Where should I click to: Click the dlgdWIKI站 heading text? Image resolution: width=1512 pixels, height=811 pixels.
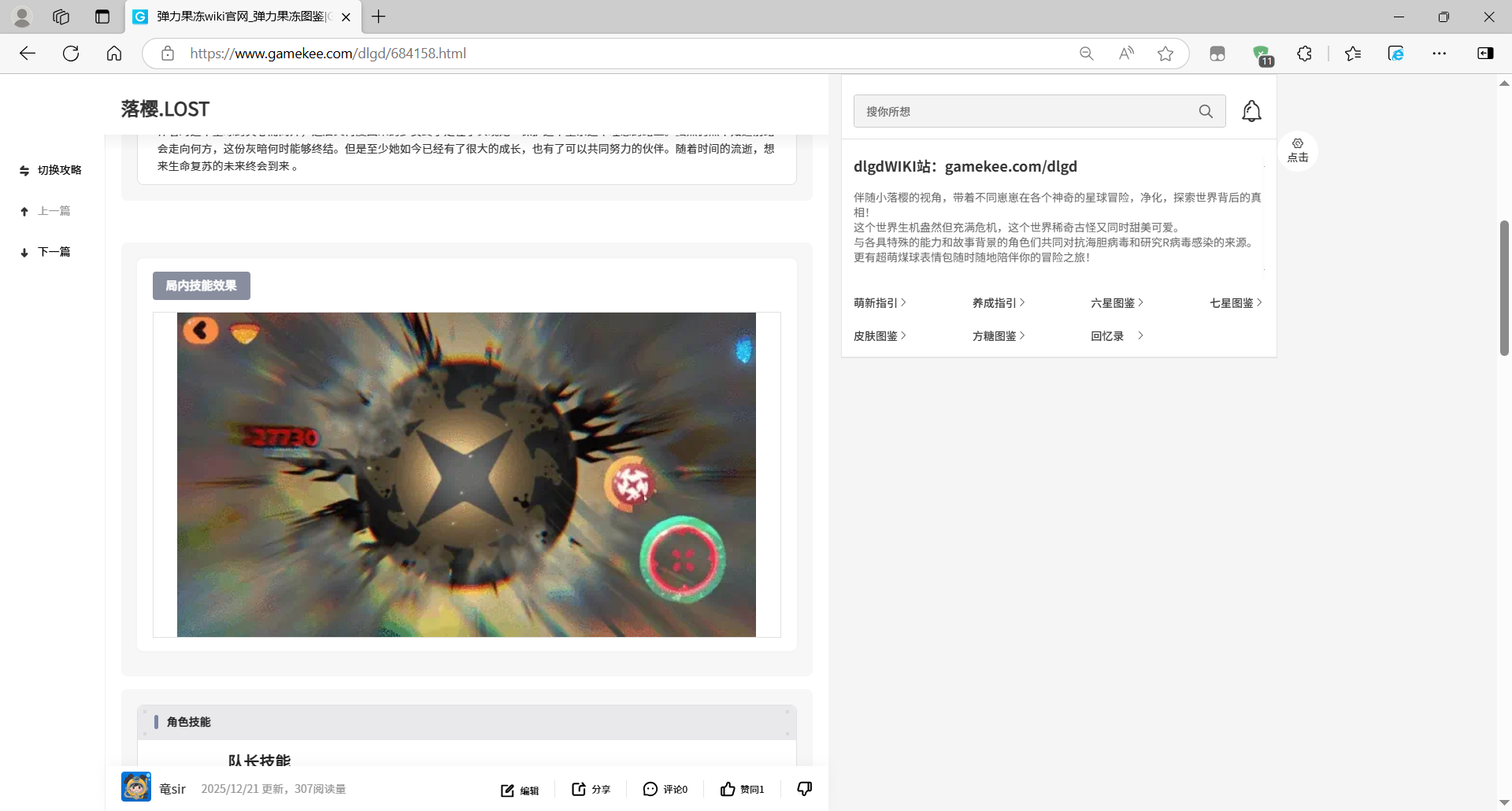(x=965, y=166)
